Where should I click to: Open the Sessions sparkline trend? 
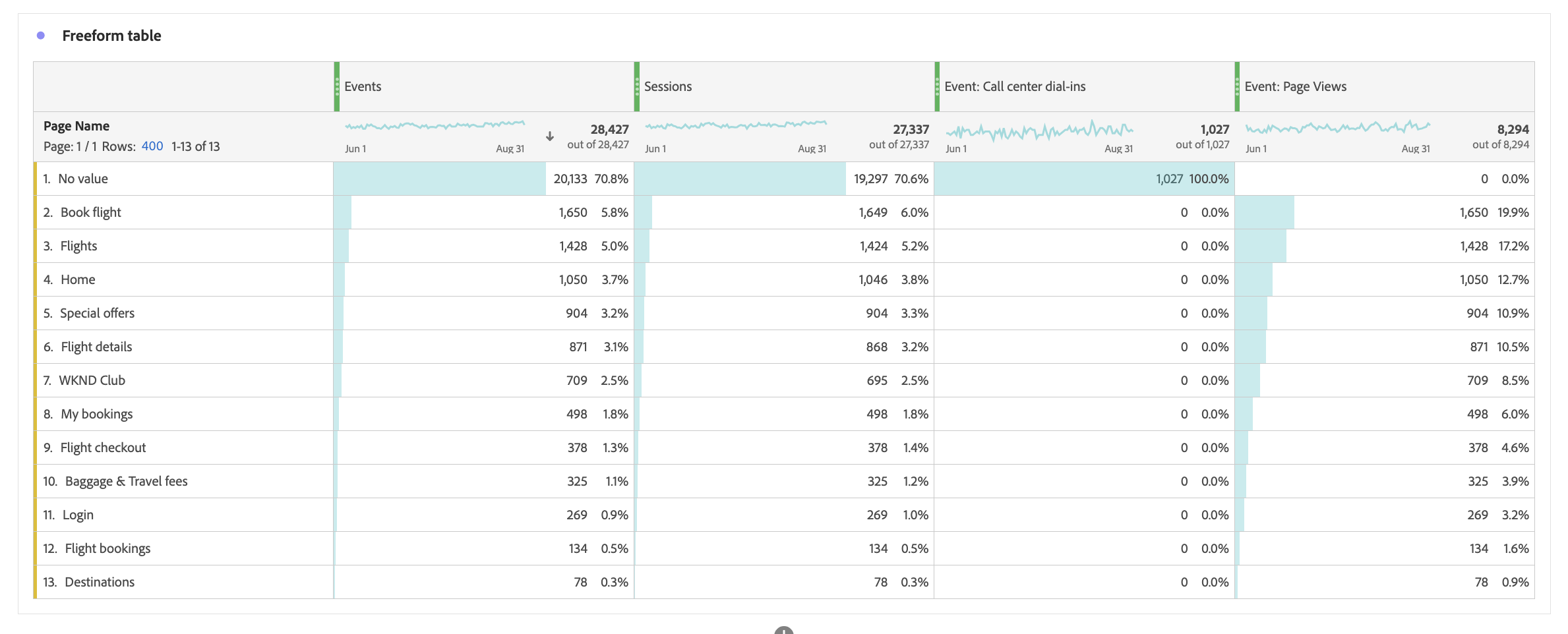tap(736, 125)
